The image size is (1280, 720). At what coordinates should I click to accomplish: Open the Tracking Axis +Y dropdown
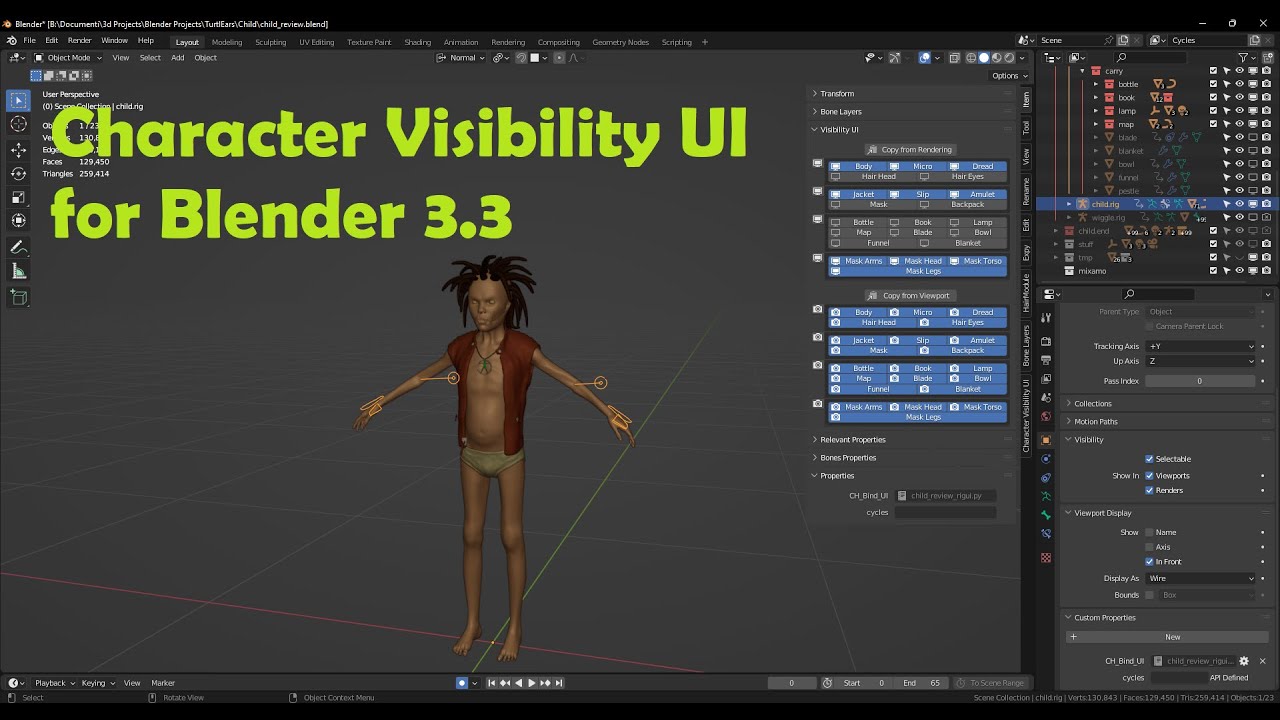1200,346
